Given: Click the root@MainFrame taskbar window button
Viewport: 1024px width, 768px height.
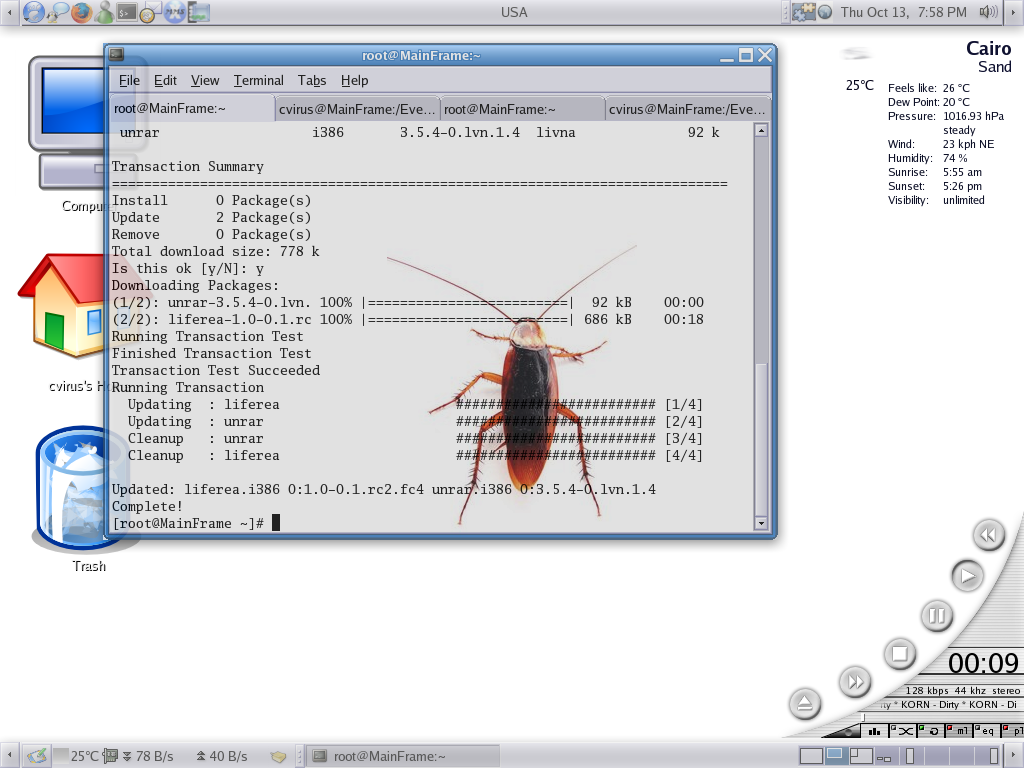Looking at the screenshot, I should [401, 756].
